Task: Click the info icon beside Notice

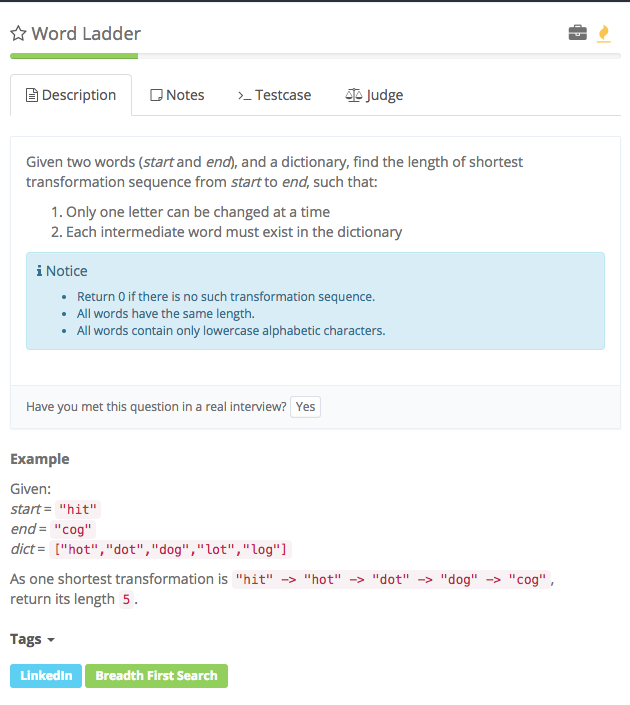Action: click(x=39, y=271)
